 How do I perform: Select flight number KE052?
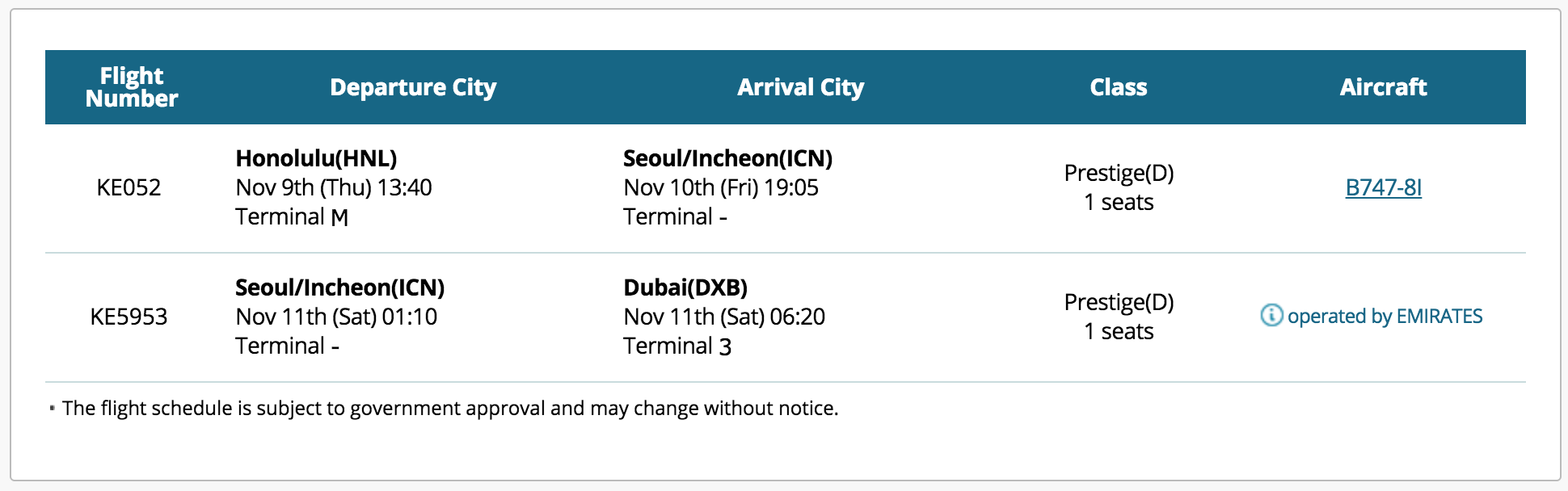[x=129, y=187]
